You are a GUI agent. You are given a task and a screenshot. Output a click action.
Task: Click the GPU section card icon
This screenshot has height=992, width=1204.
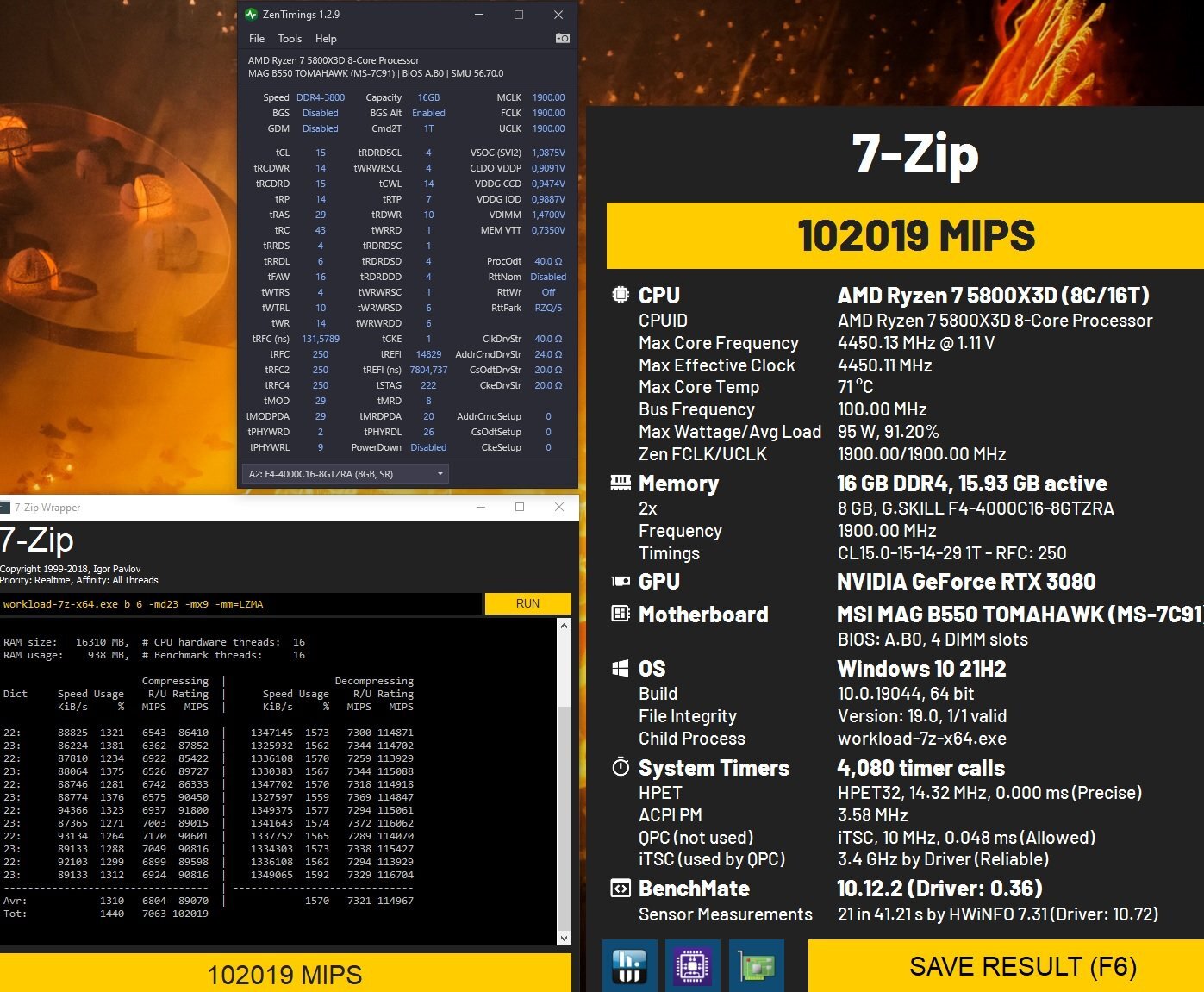621,581
